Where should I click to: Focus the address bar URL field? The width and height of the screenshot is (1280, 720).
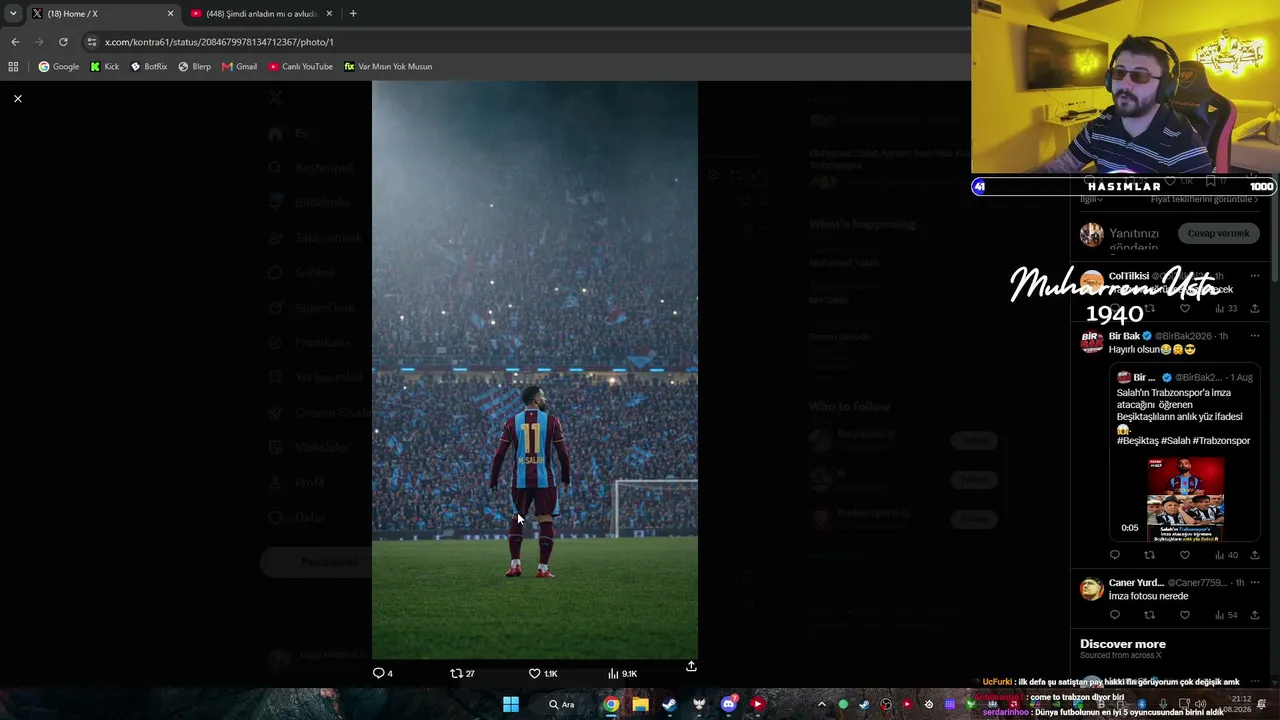(x=520, y=42)
